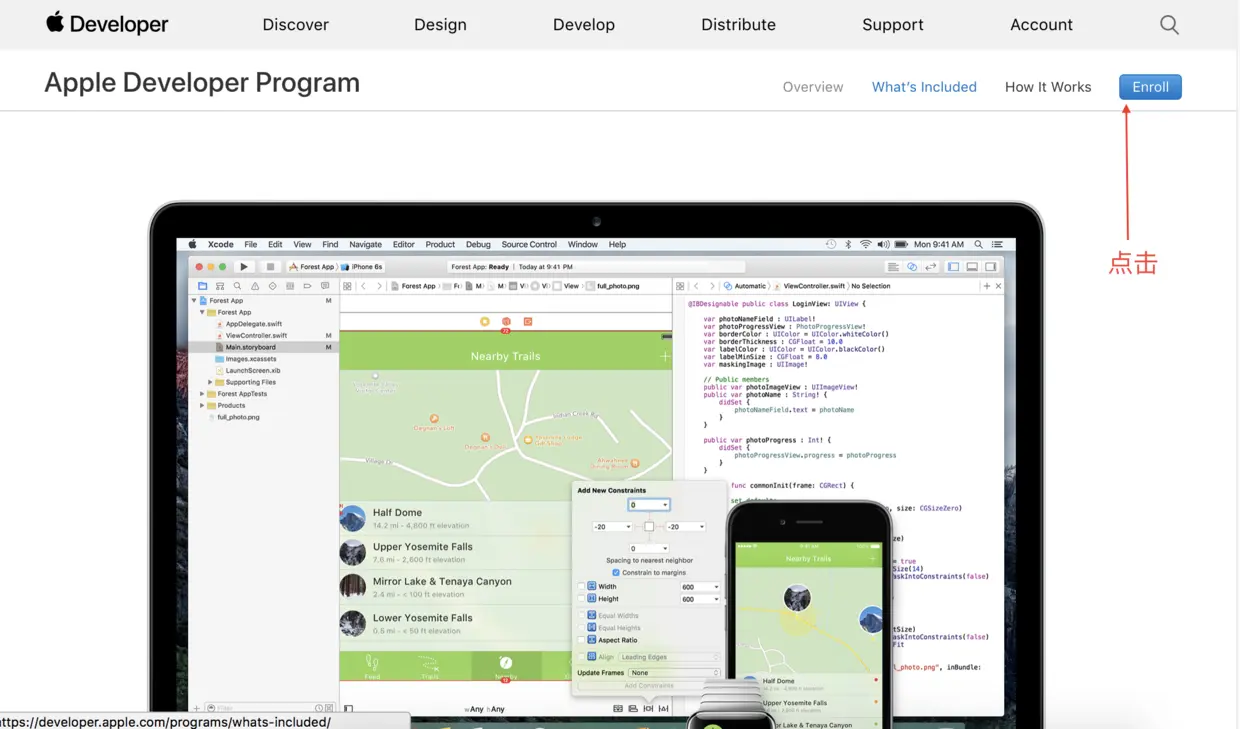Image resolution: width=1240 pixels, height=729 pixels.
Task: Select ViewController.swift in the navigator
Action: coord(256,336)
